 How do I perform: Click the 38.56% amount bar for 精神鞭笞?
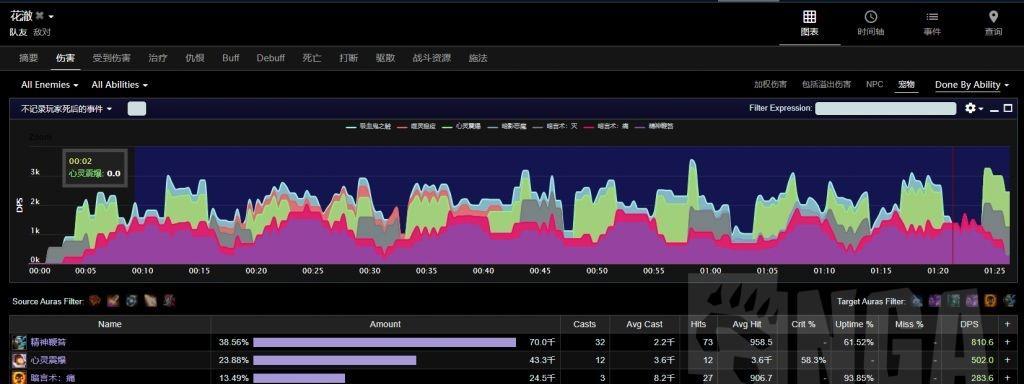coord(385,342)
